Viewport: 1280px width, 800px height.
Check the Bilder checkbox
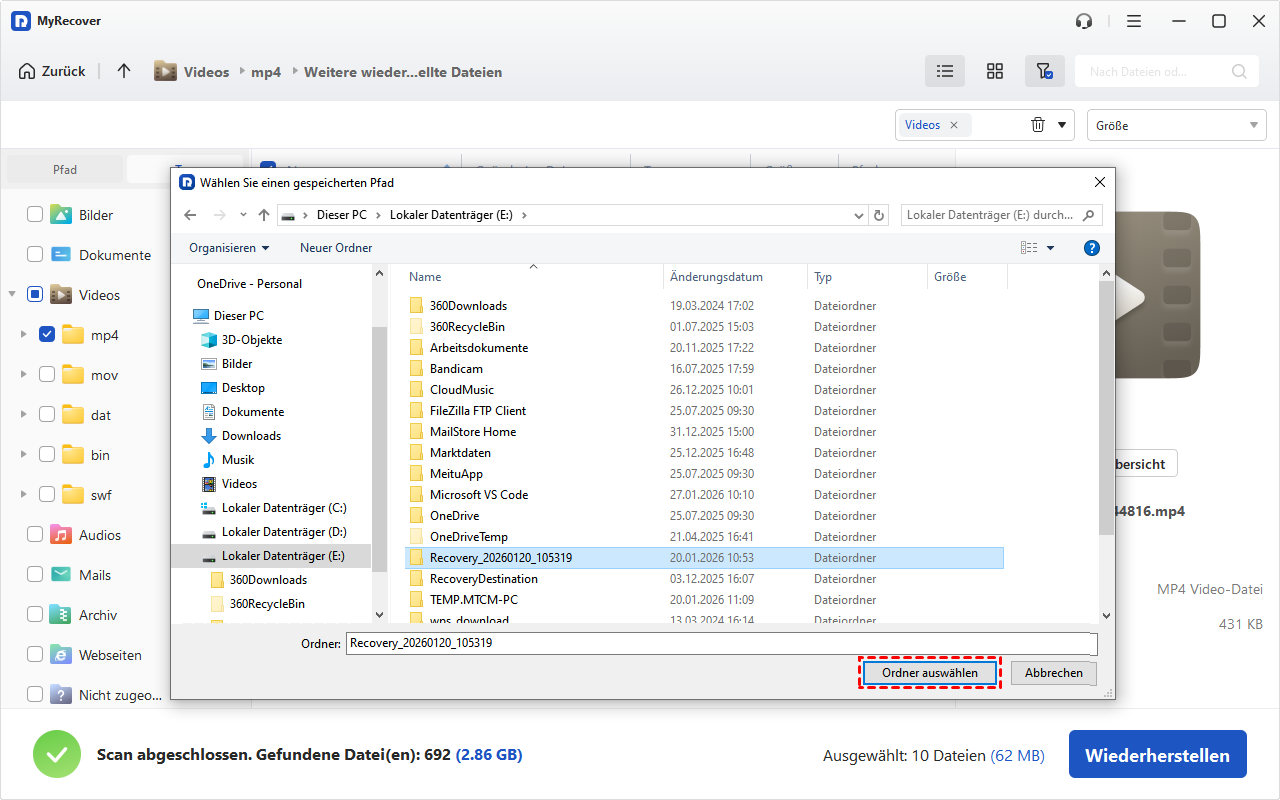(35, 214)
